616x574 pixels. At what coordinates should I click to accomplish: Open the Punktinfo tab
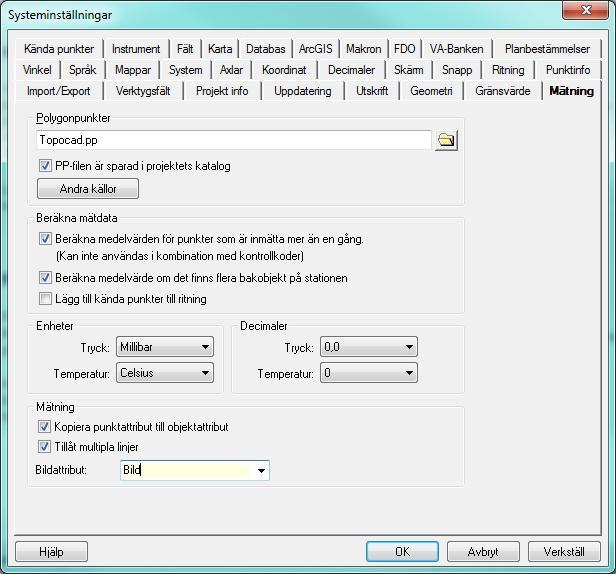point(568,70)
